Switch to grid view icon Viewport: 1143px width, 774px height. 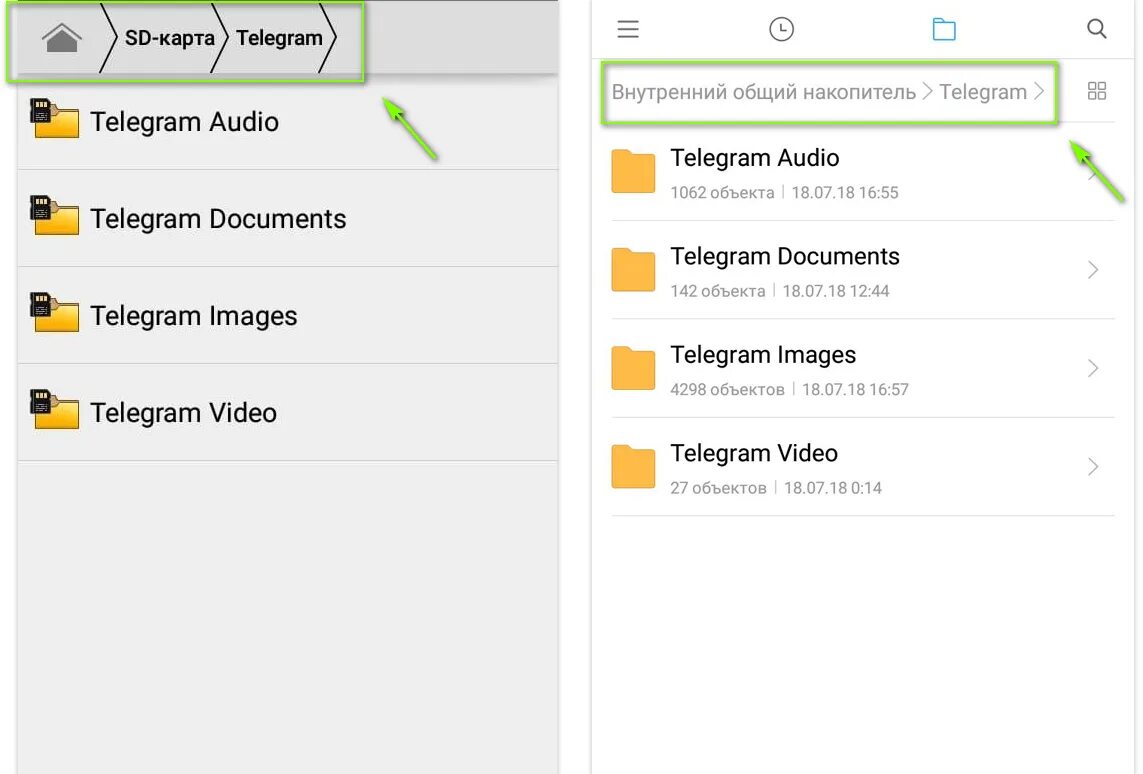pyautogui.click(x=1096, y=90)
